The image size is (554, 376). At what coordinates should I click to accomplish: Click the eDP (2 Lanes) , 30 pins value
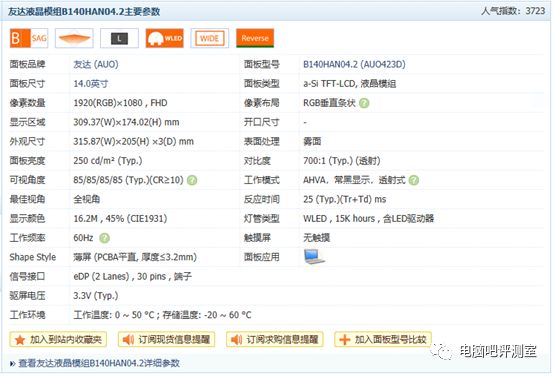[x=132, y=276]
